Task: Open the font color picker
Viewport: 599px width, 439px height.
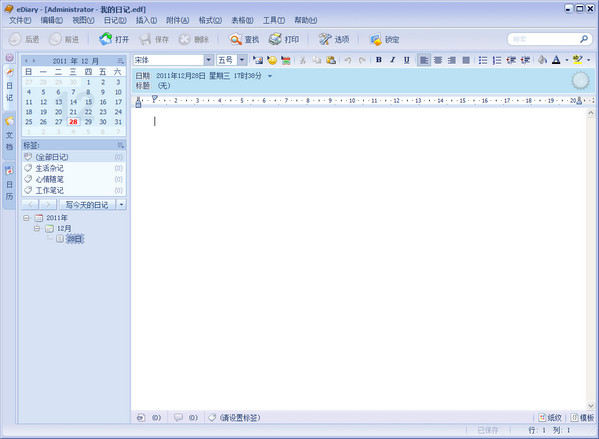Action: 556,60
